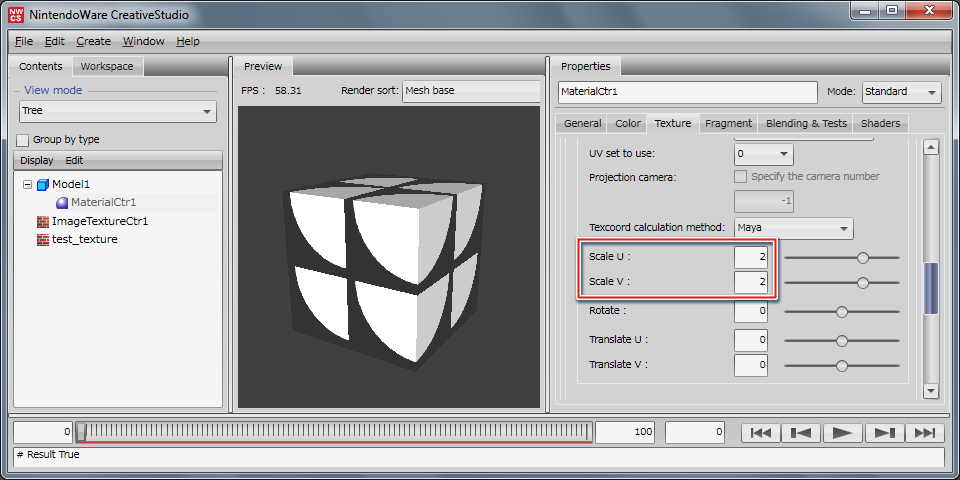Enable the Group by type checkbox

tap(23, 140)
